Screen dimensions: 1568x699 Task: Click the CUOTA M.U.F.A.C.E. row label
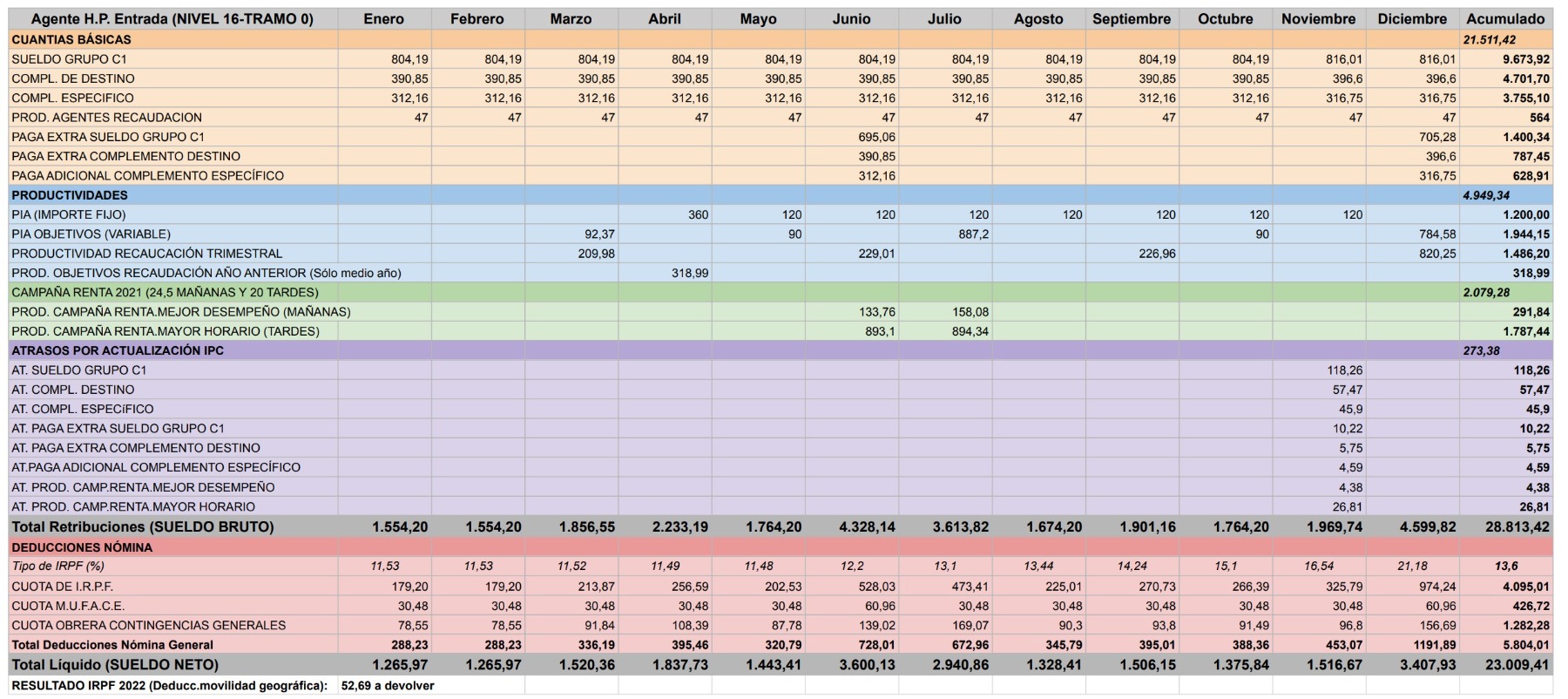tap(68, 606)
